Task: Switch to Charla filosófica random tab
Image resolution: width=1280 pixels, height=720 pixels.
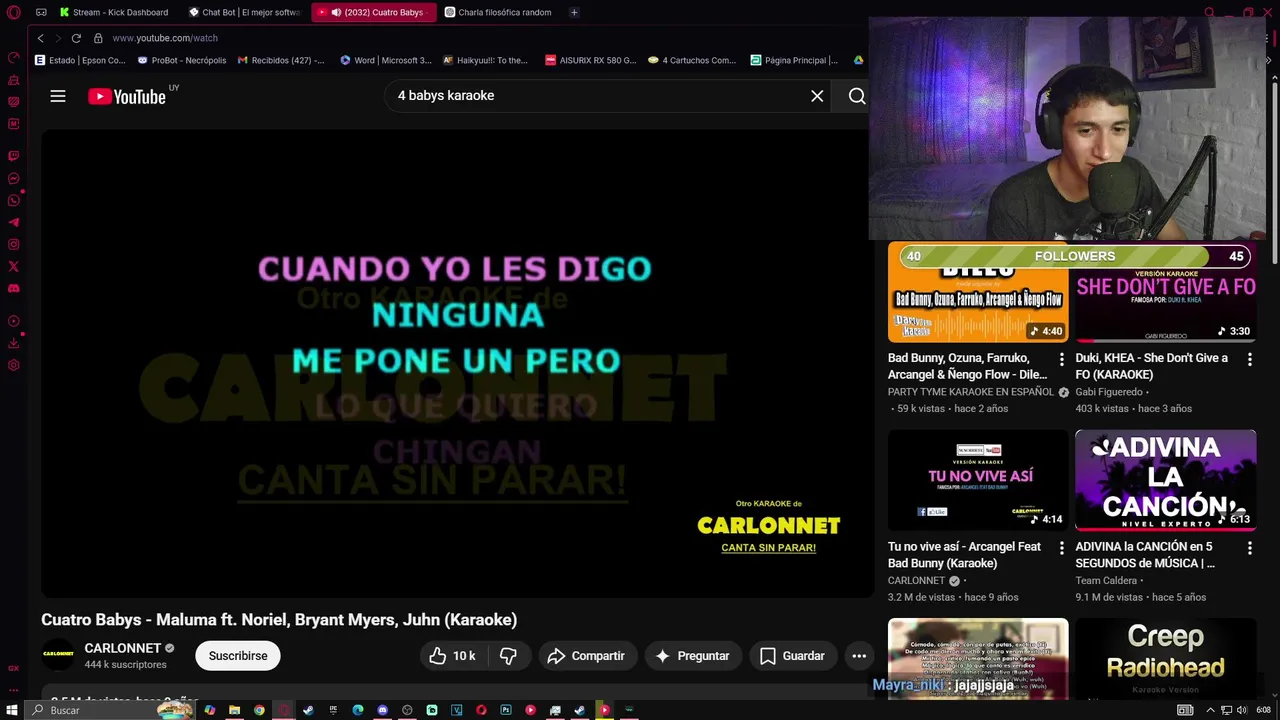Action: click(498, 12)
